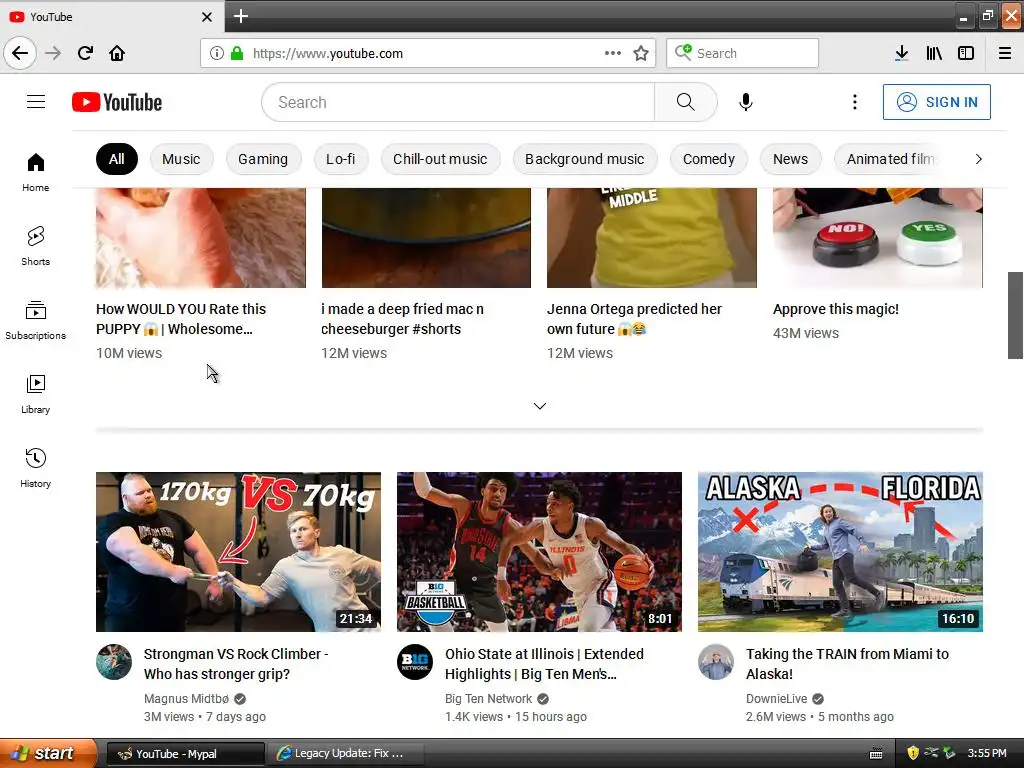This screenshot has height=768, width=1024.
Task: Open 'Taking the TRAIN from Miami to Alaska' title
Action: coord(847,664)
